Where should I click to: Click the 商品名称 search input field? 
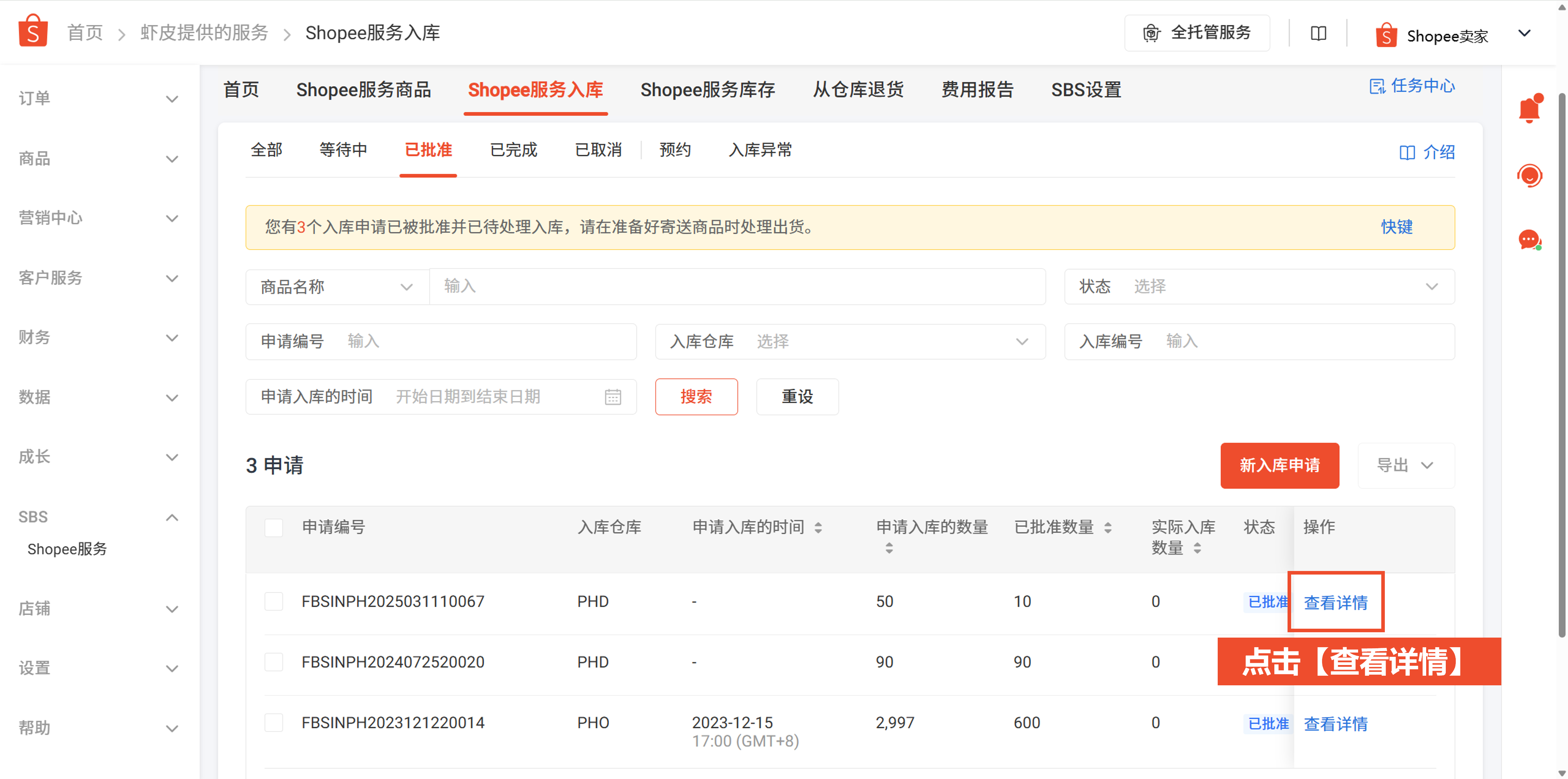[738, 287]
